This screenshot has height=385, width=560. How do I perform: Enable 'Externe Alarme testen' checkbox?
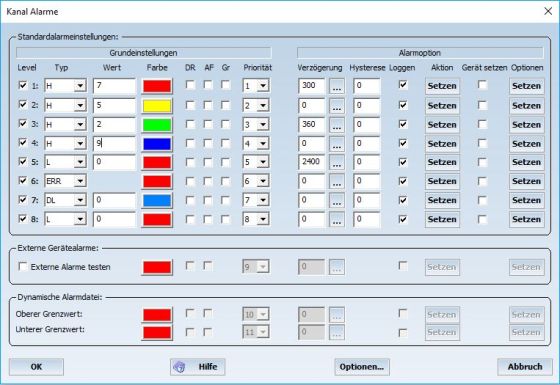point(23,266)
